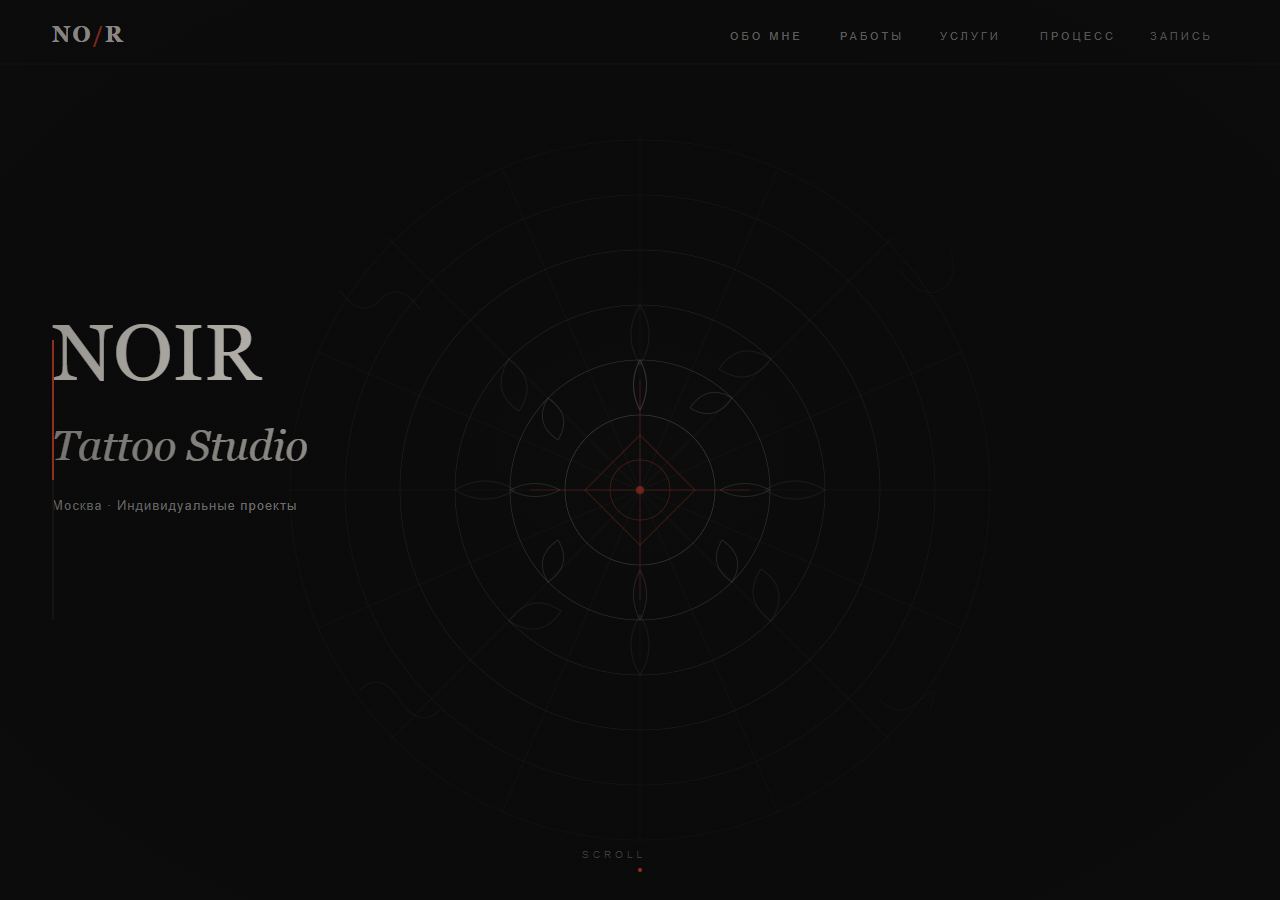The image size is (1280, 900).
Task: Click the outer left petal on the horizontal axis
Action: [x=482, y=490]
